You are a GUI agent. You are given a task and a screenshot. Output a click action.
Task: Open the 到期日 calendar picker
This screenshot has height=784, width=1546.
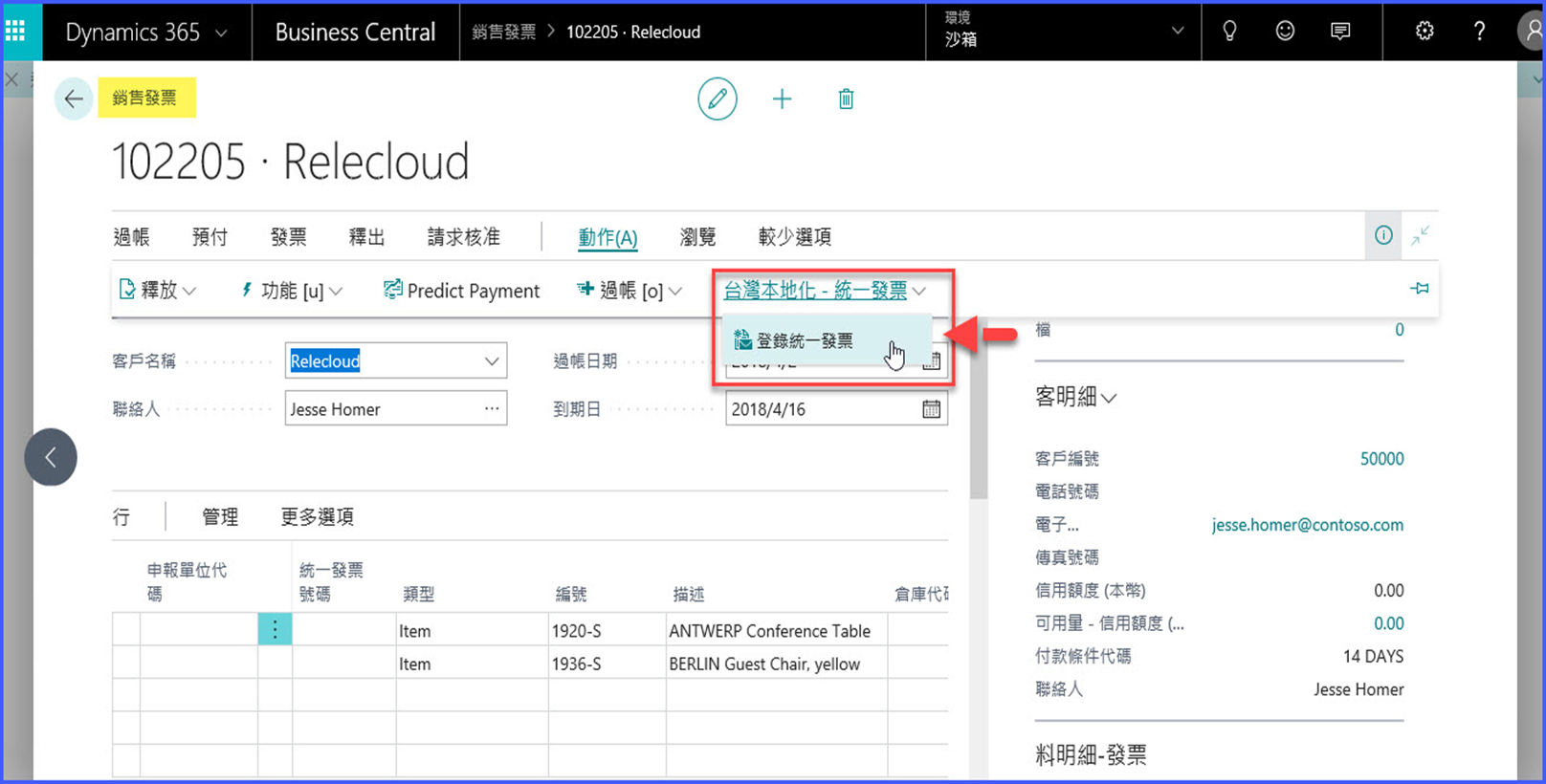pos(931,409)
